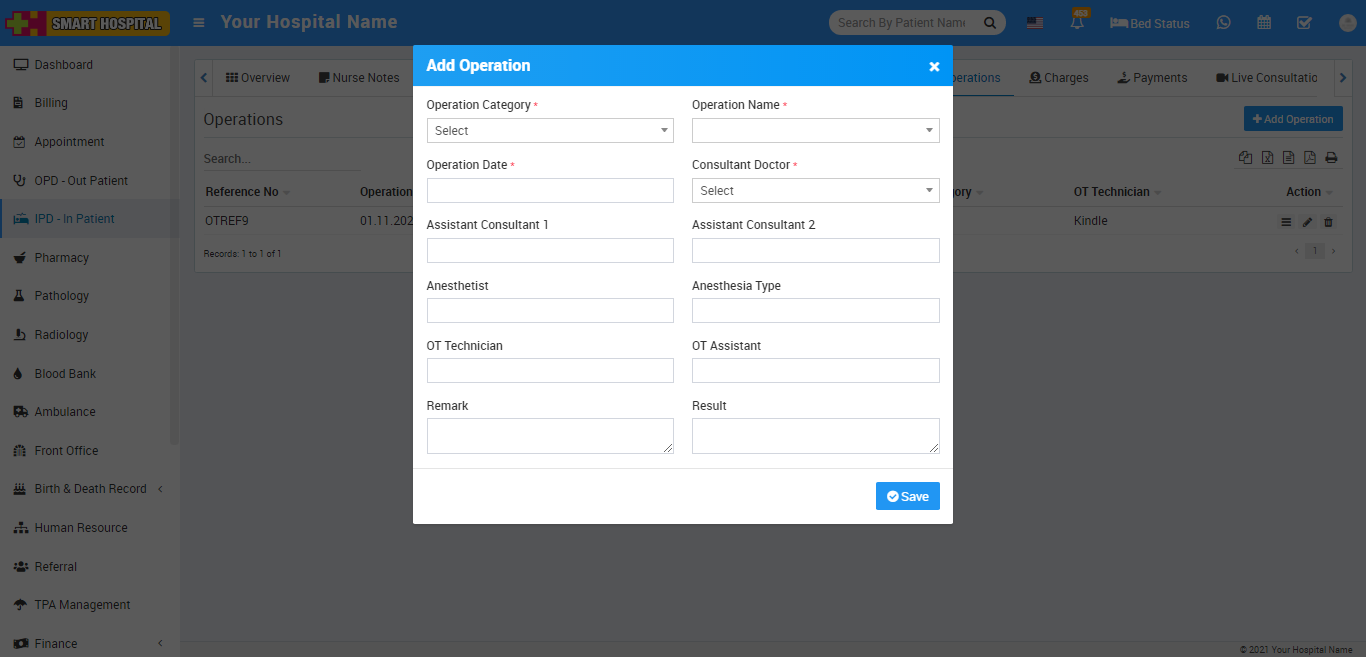The width and height of the screenshot is (1366, 657).
Task: Open the notifications bell icon
Action: pos(1077,23)
